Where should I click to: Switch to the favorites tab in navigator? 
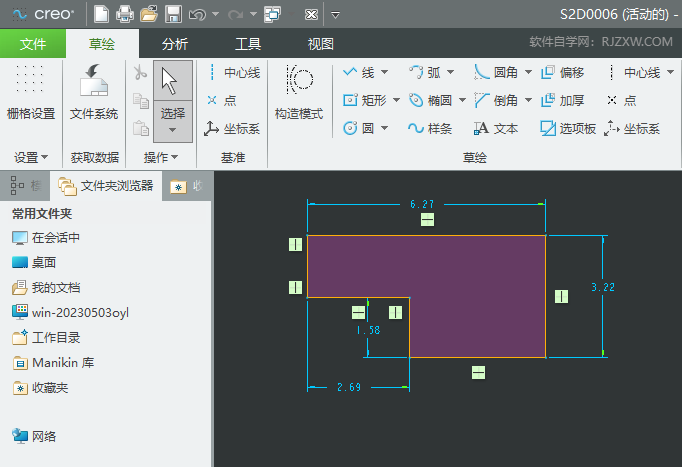click(187, 186)
